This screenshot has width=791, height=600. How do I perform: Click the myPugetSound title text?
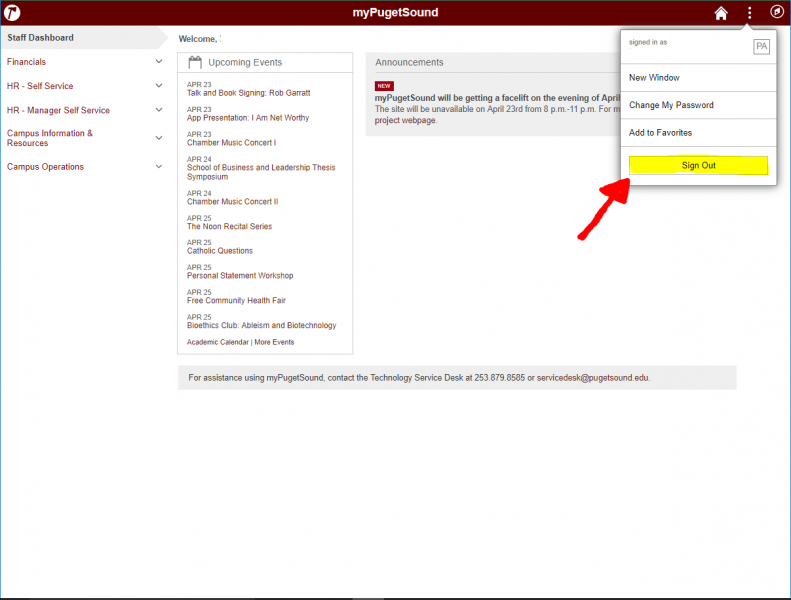[395, 13]
